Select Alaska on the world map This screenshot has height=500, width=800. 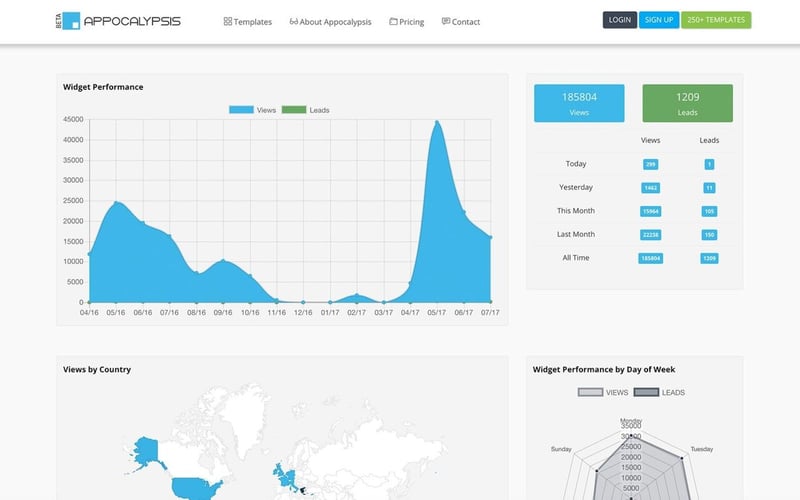tap(145, 452)
